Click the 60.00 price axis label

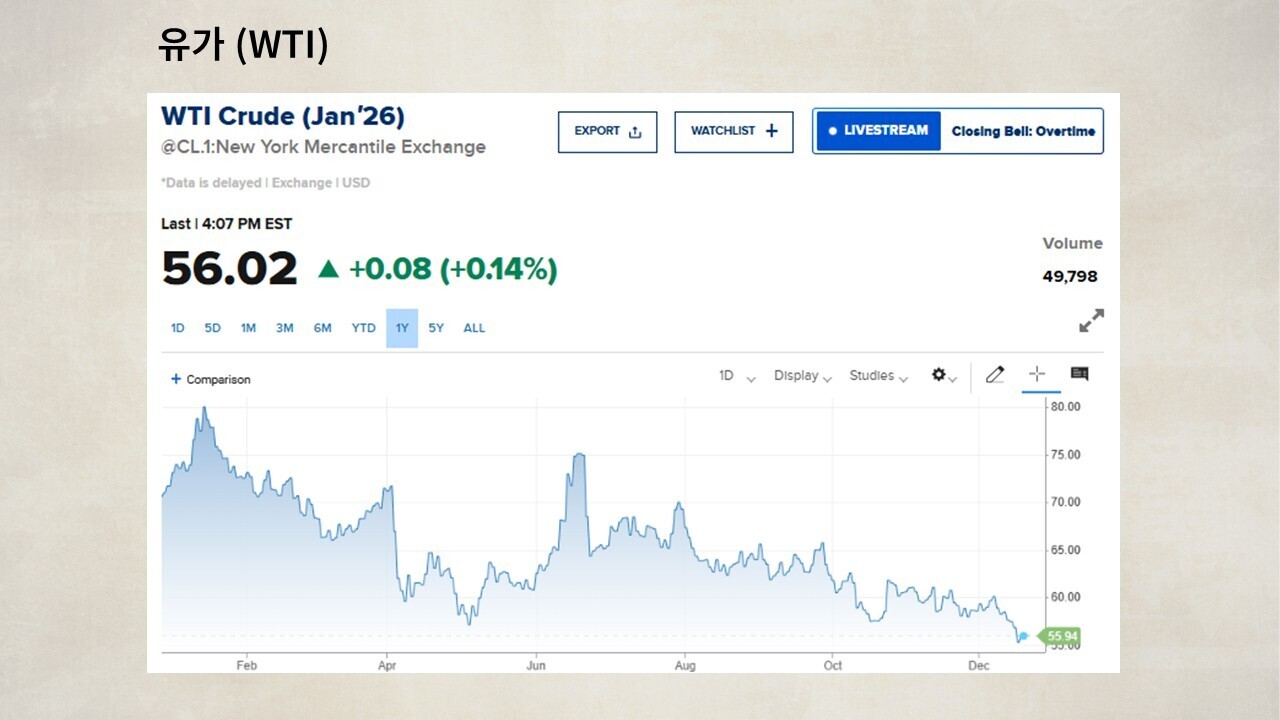click(x=1065, y=597)
